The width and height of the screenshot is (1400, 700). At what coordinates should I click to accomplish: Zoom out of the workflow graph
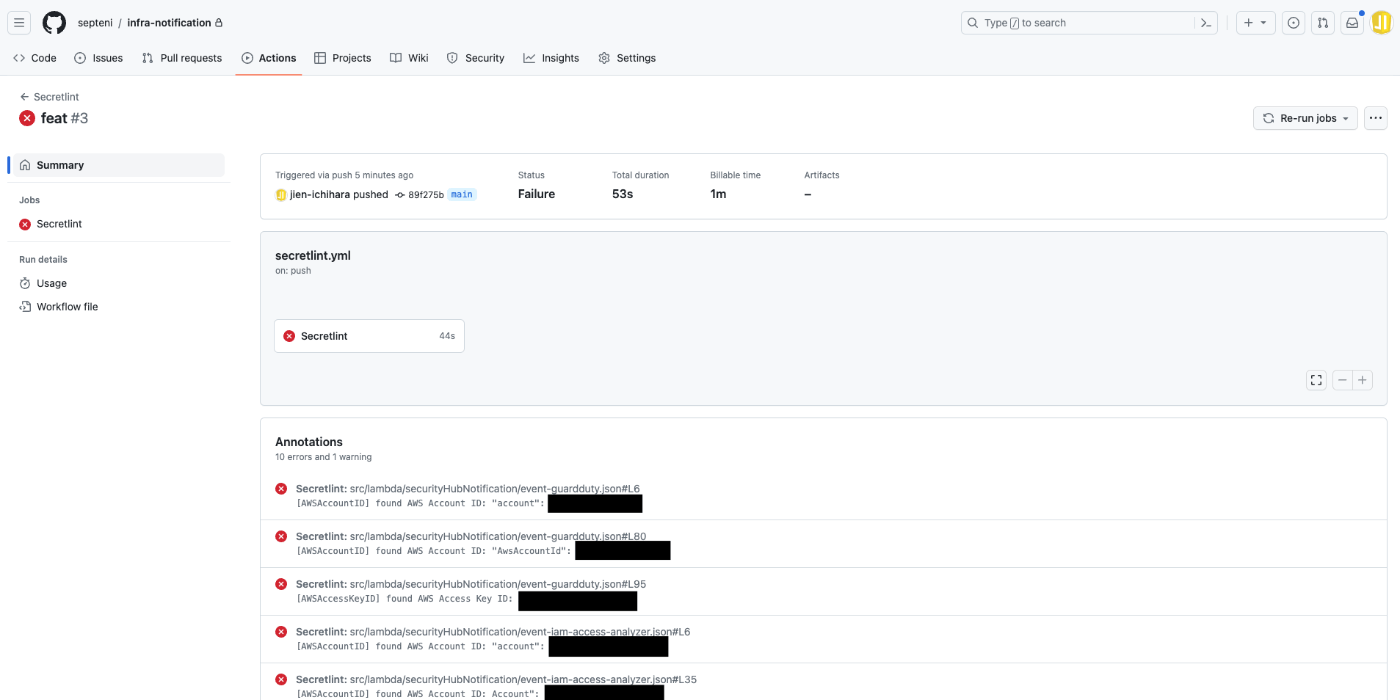1342,380
